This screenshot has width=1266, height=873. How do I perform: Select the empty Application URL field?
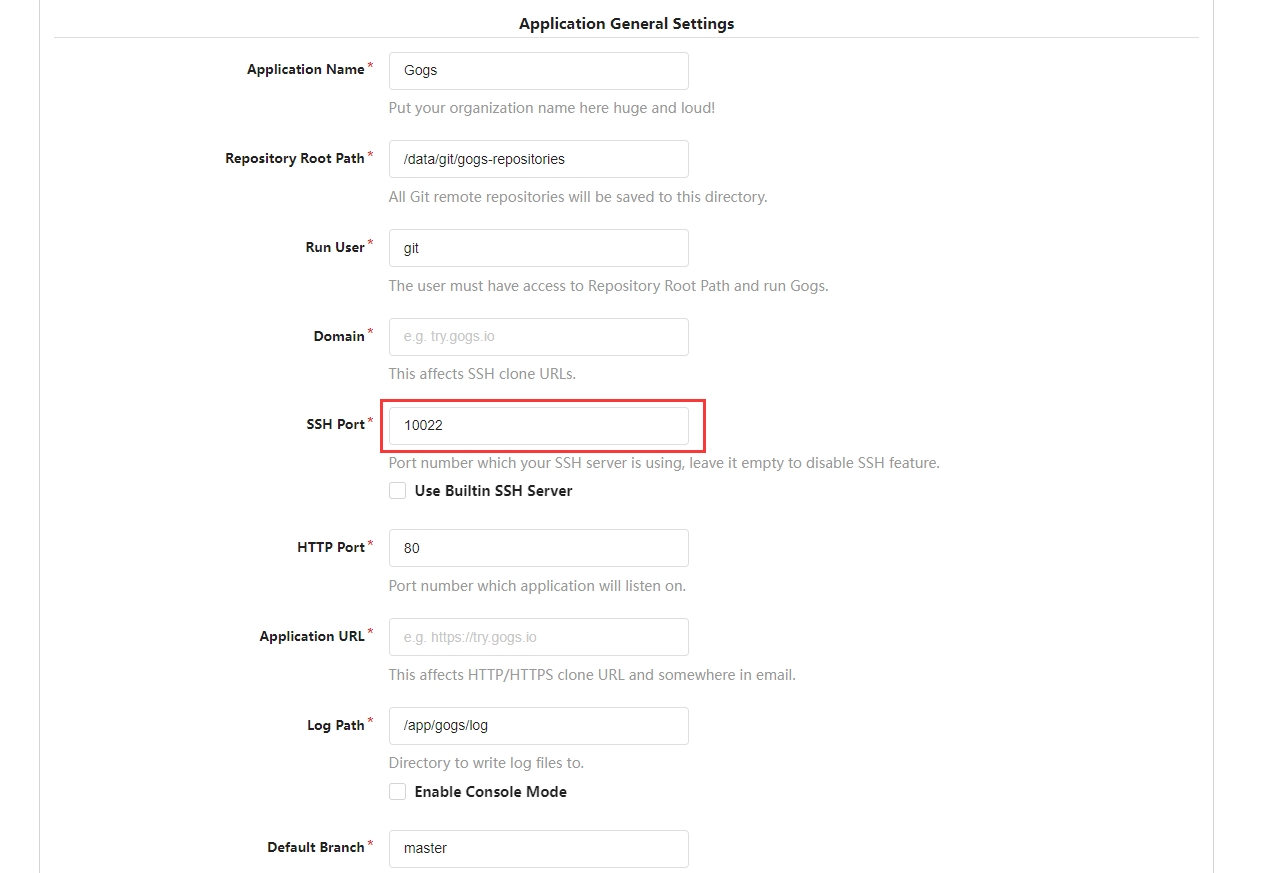(x=538, y=637)
